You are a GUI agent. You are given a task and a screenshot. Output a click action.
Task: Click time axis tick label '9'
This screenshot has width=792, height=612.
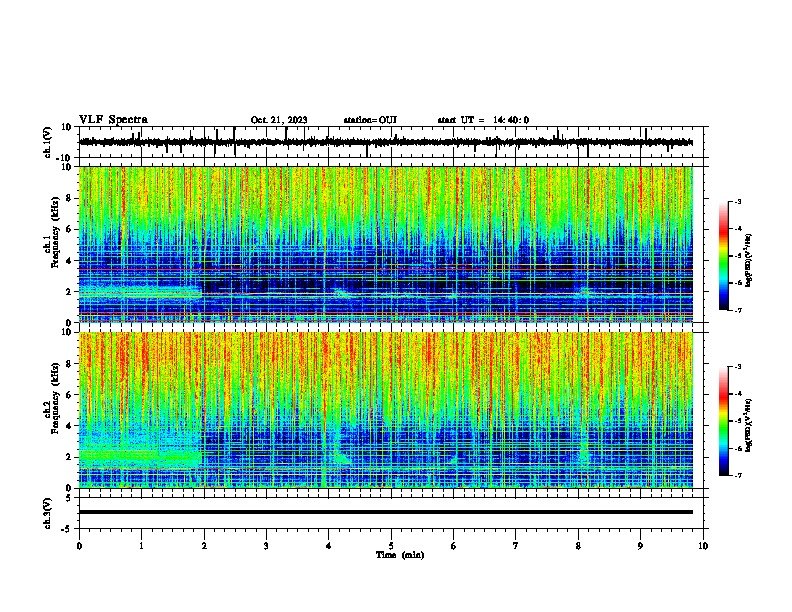640,546
